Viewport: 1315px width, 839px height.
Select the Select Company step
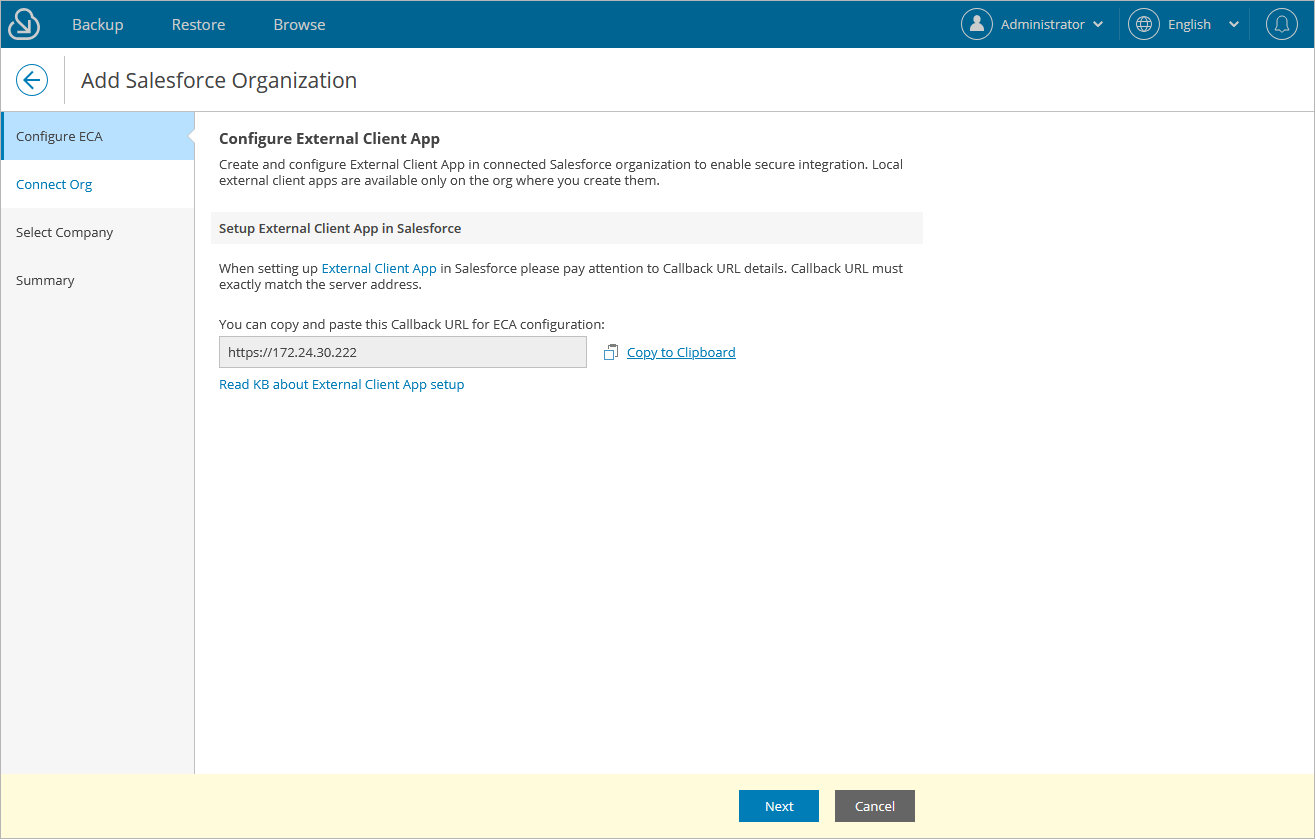tap(64, 232)
